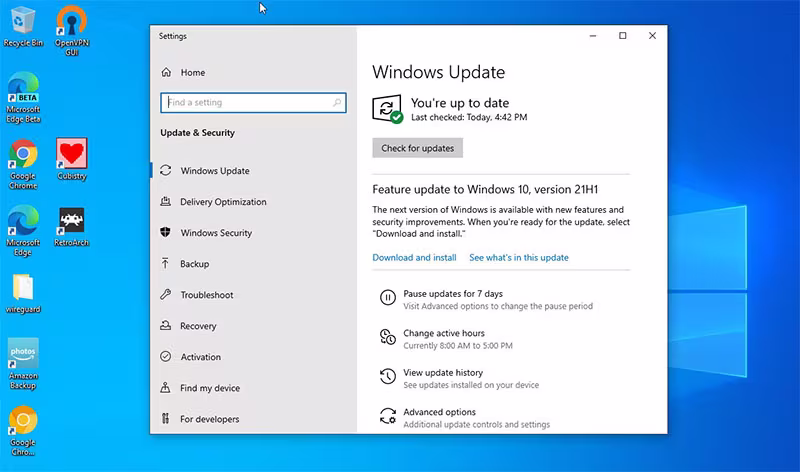The height and width of the screenshot is (472, 800).
Task: Close the Settings window
Action: click(x=652, y=36)
